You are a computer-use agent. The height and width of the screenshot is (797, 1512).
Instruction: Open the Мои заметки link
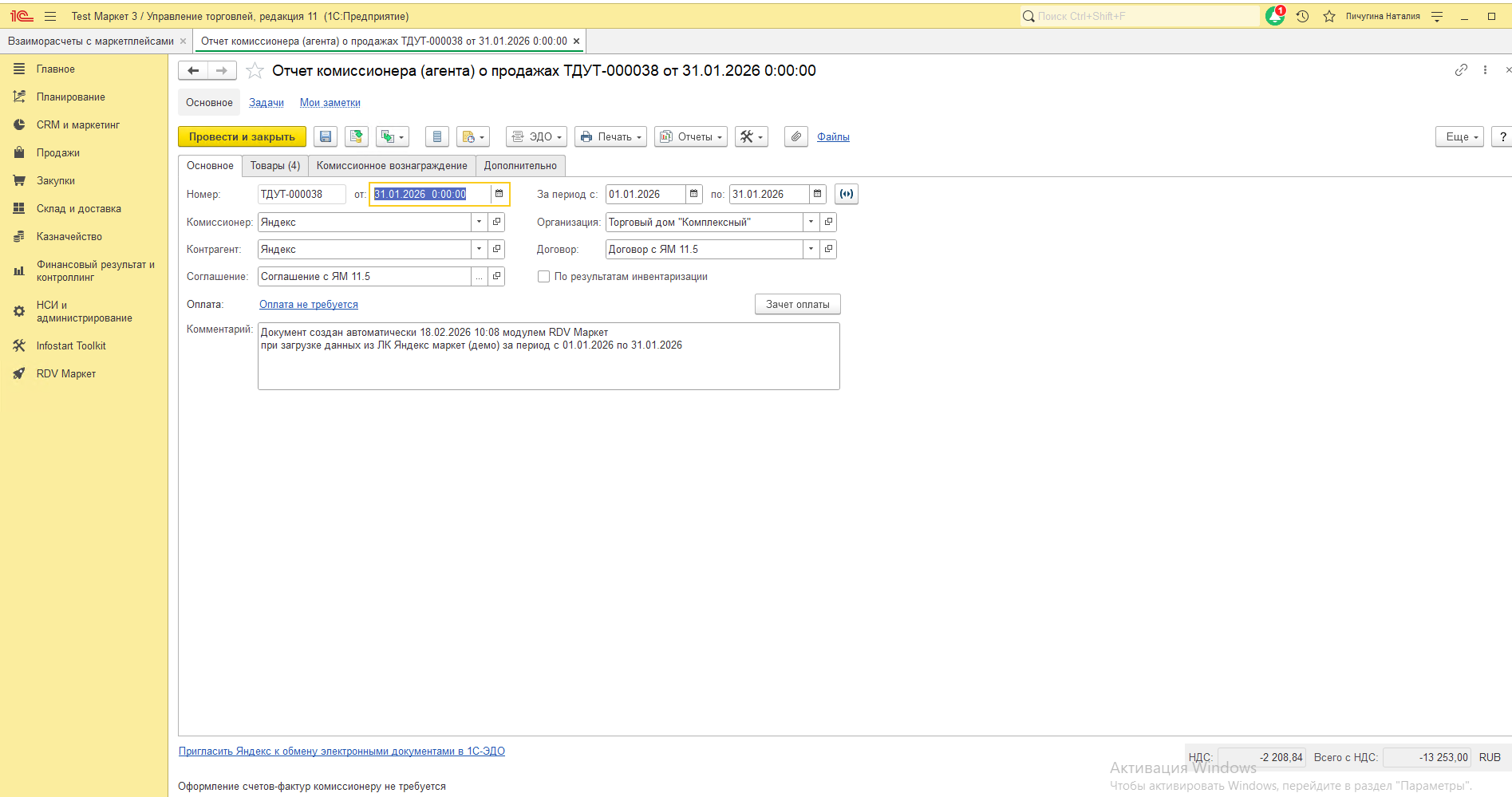[330, 103]
